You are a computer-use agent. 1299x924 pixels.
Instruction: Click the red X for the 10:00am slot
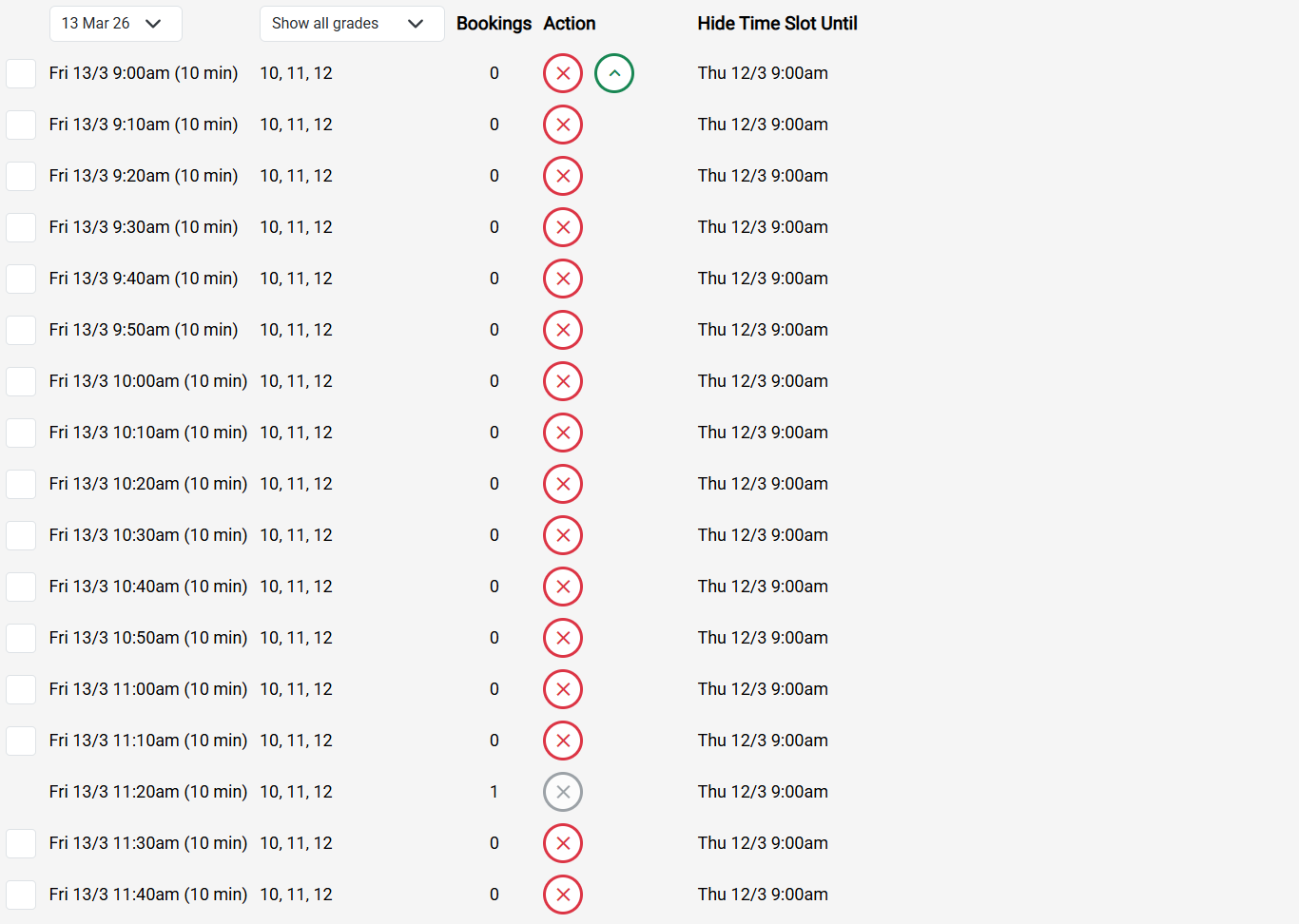point(563,381)
